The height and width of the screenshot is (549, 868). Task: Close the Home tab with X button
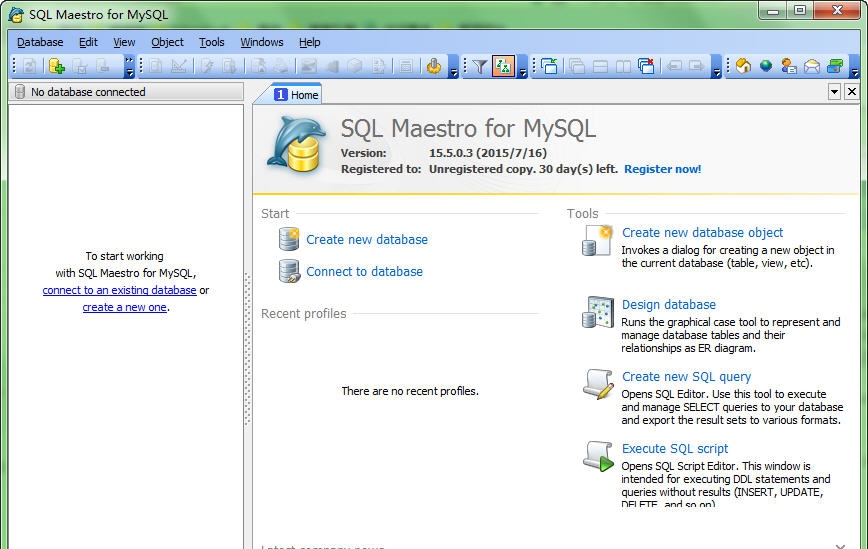tap(852, 92)
